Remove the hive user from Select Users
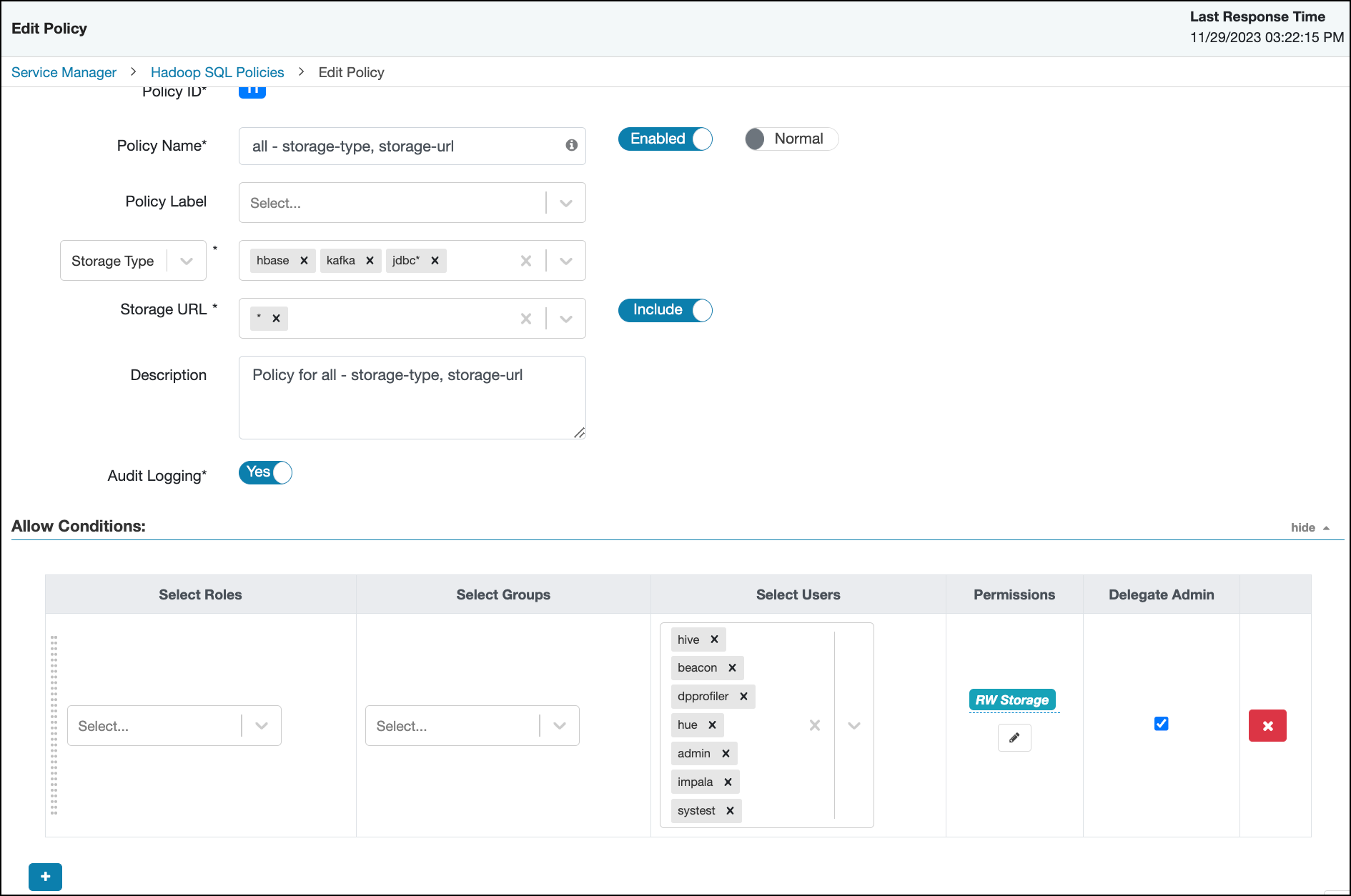Image resolution: width=1351 pixels, height=896 pixels. click(714, 639)
